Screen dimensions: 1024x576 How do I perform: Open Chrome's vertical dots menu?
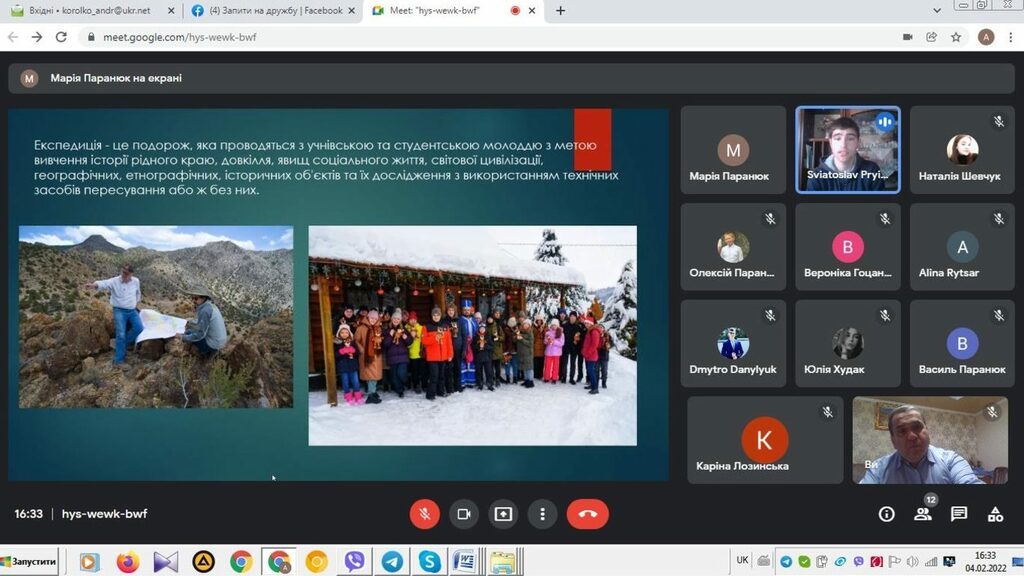click(1010, 37)
